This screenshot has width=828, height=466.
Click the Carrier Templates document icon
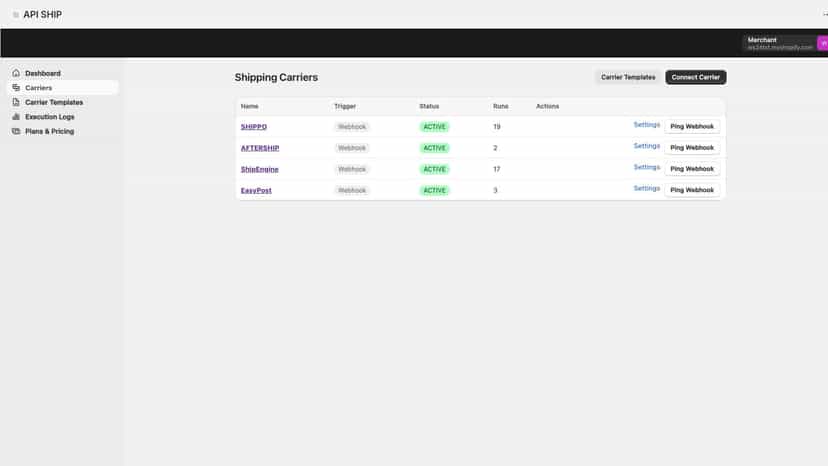tap(16, 102)
